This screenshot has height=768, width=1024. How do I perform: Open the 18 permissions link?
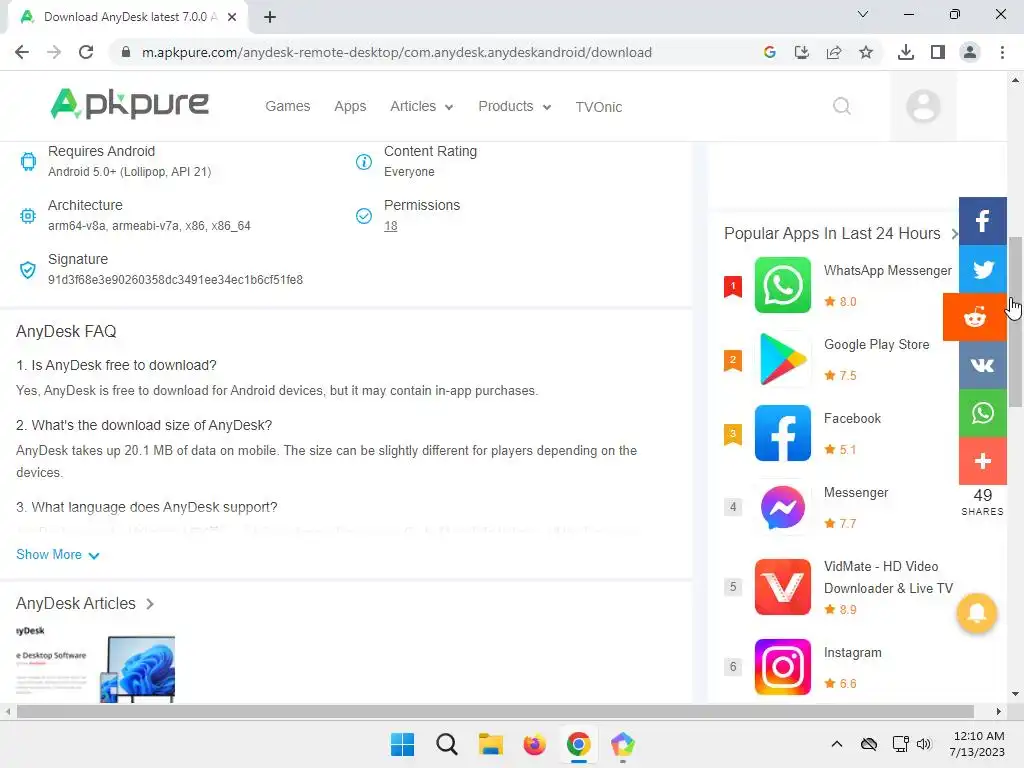click(391, 226)
